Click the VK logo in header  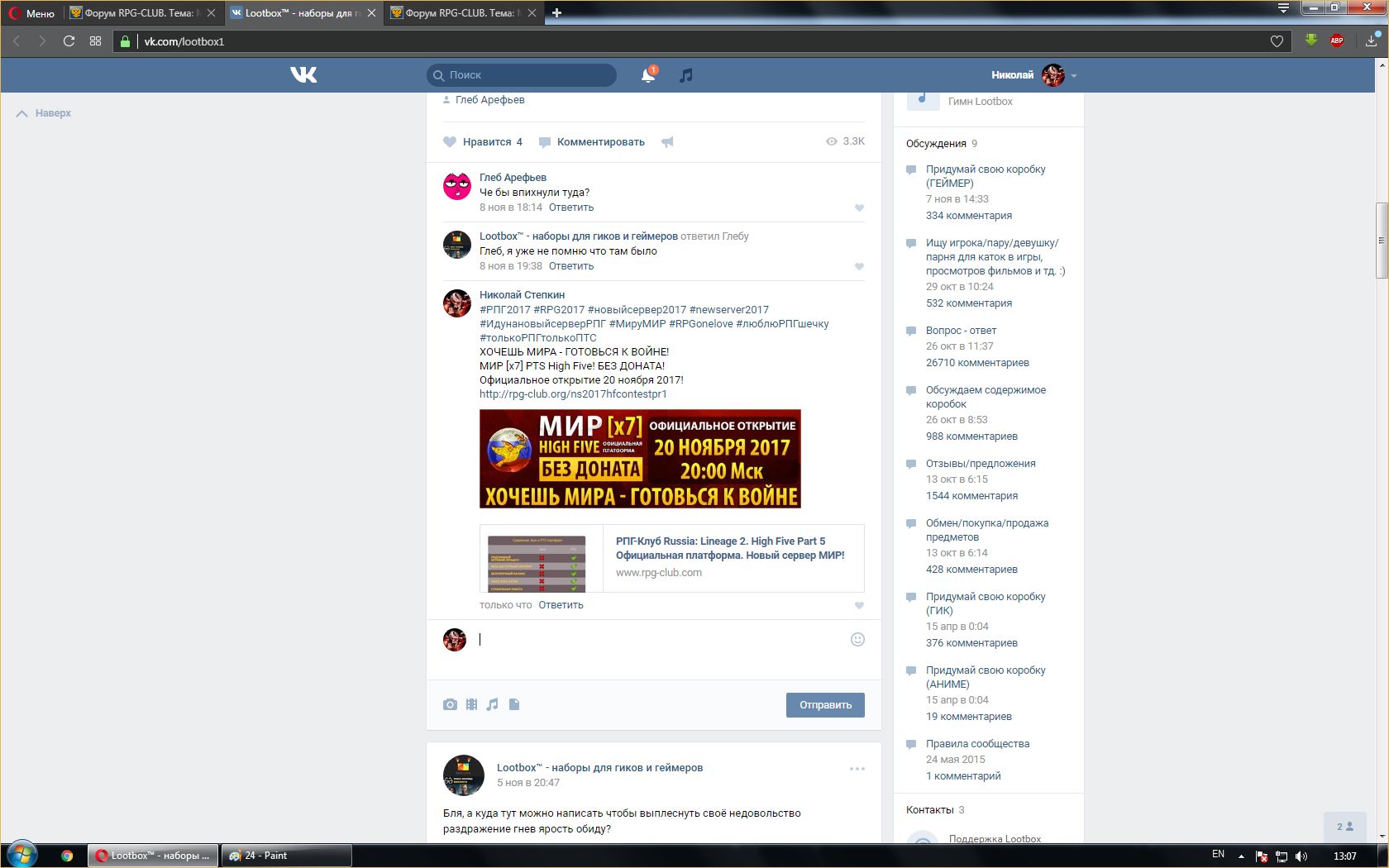click(x=303, y=75)
